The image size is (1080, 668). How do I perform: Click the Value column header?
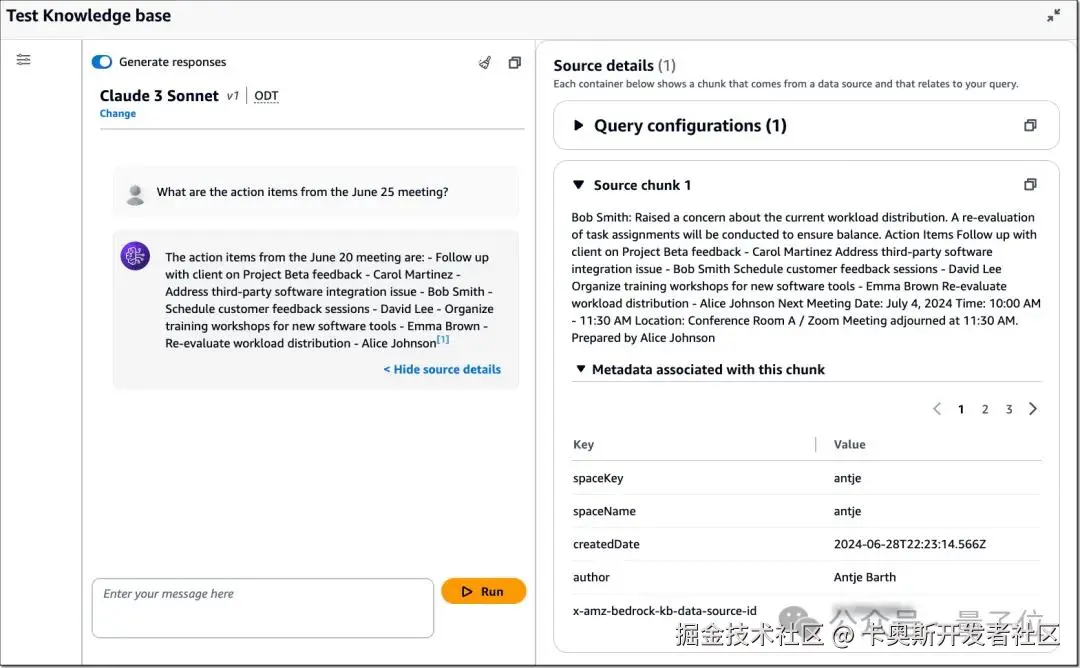[849, 445]
